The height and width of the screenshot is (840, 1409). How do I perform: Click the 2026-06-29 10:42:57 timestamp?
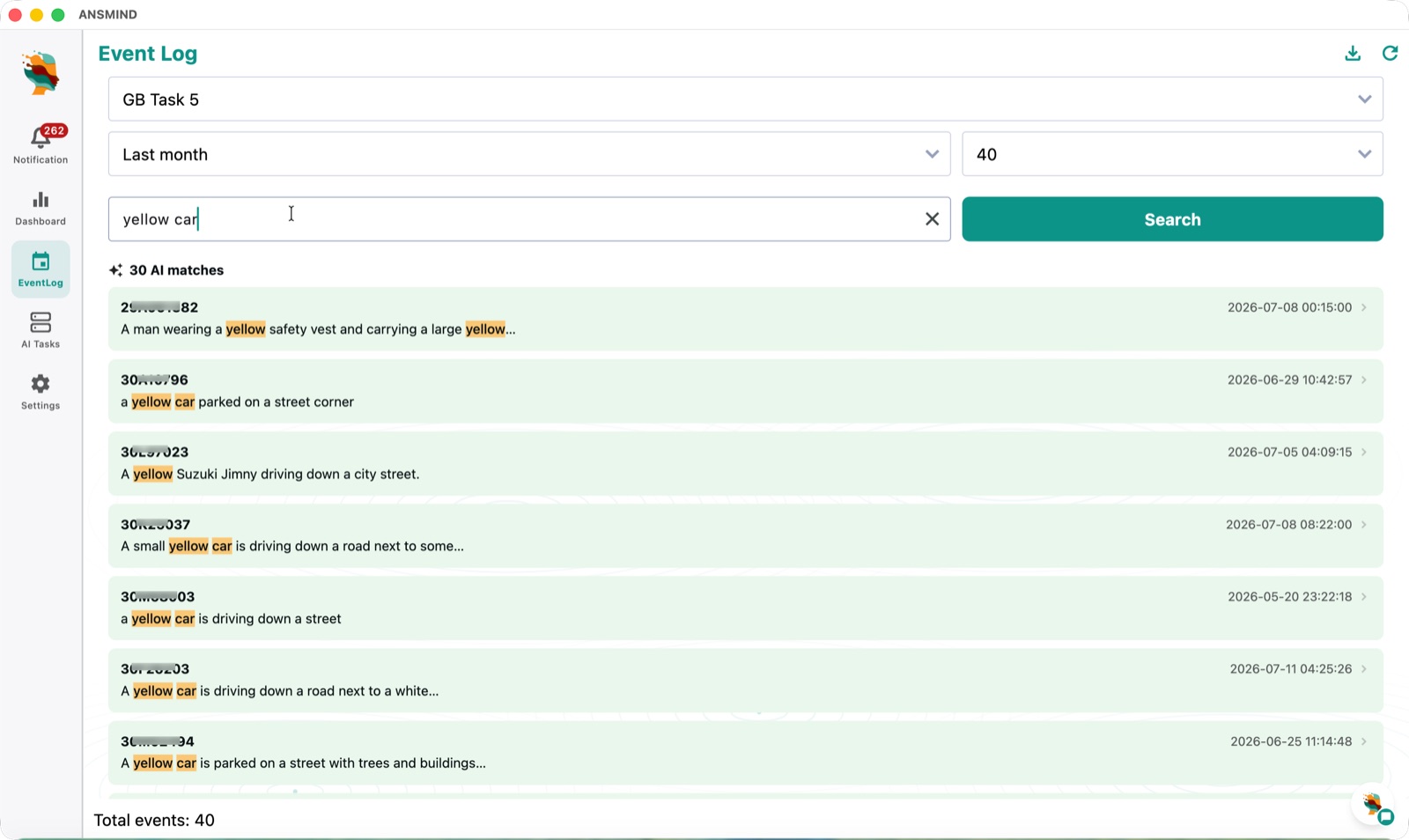tap(1289, 379)
